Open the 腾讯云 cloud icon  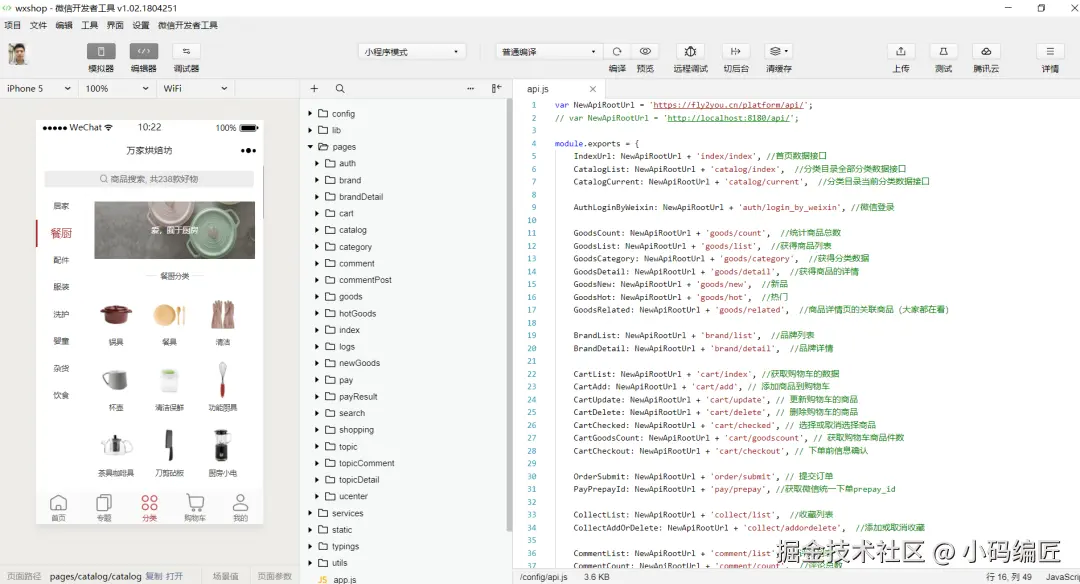(x=985, y=51)
